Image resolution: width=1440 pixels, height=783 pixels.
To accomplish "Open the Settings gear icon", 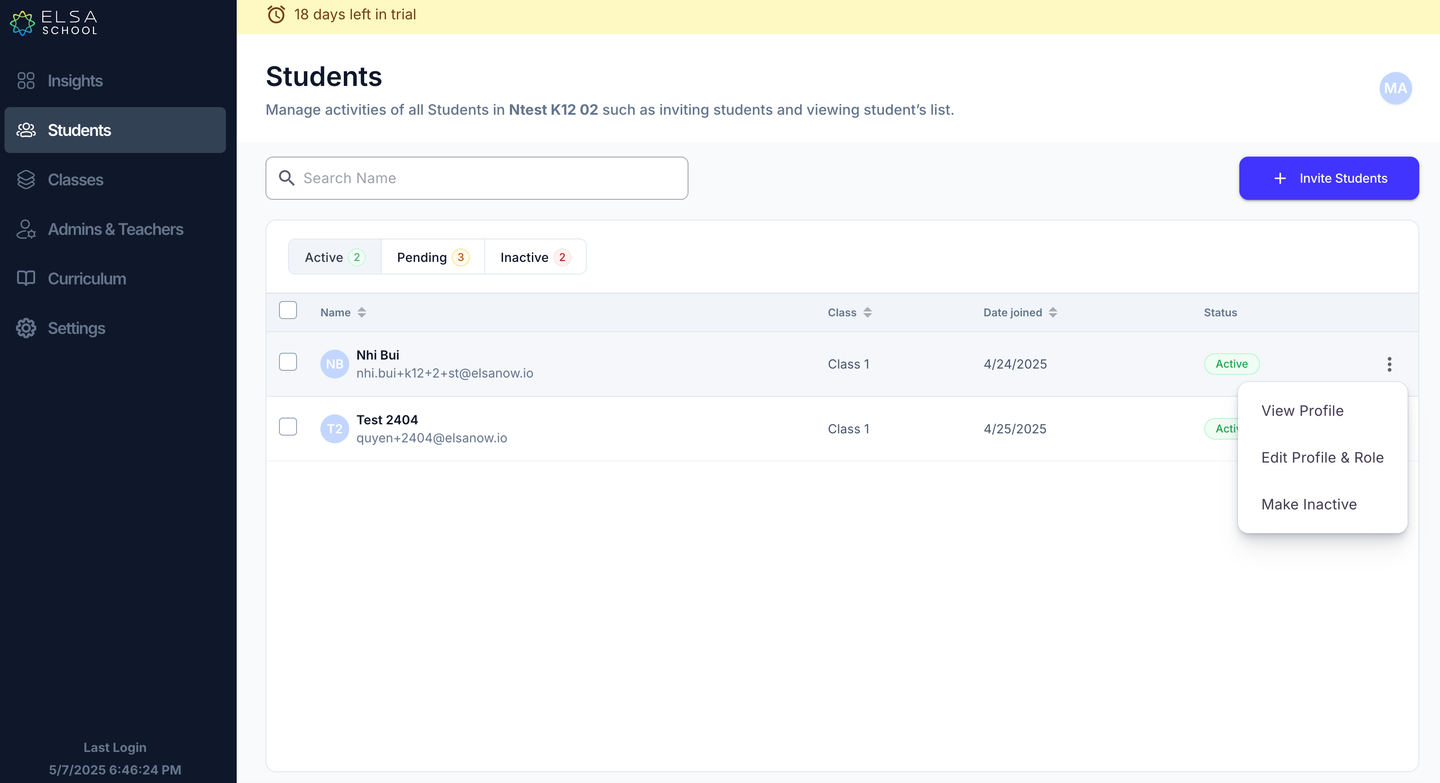I will click(x=26, y=328).
